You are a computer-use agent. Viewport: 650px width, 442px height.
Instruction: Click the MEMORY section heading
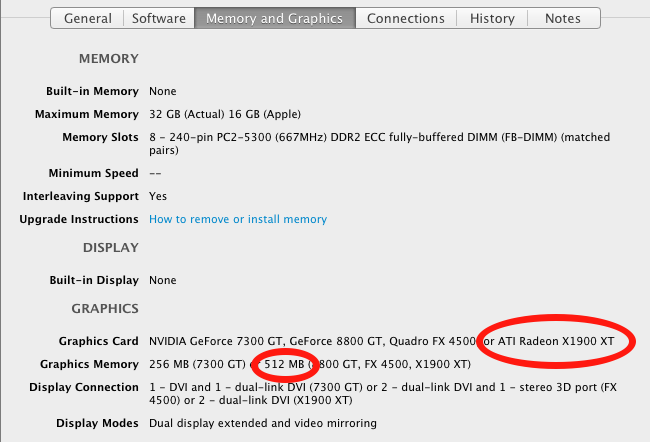pos(109,58)
